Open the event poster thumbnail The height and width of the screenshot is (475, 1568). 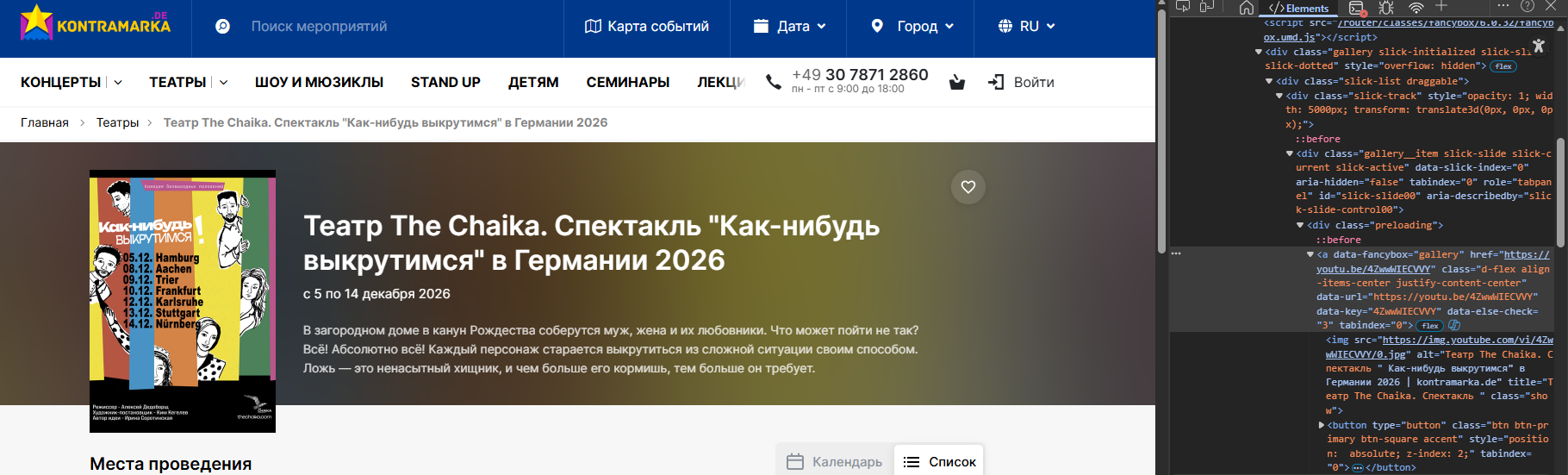click(x=183, y=301)
